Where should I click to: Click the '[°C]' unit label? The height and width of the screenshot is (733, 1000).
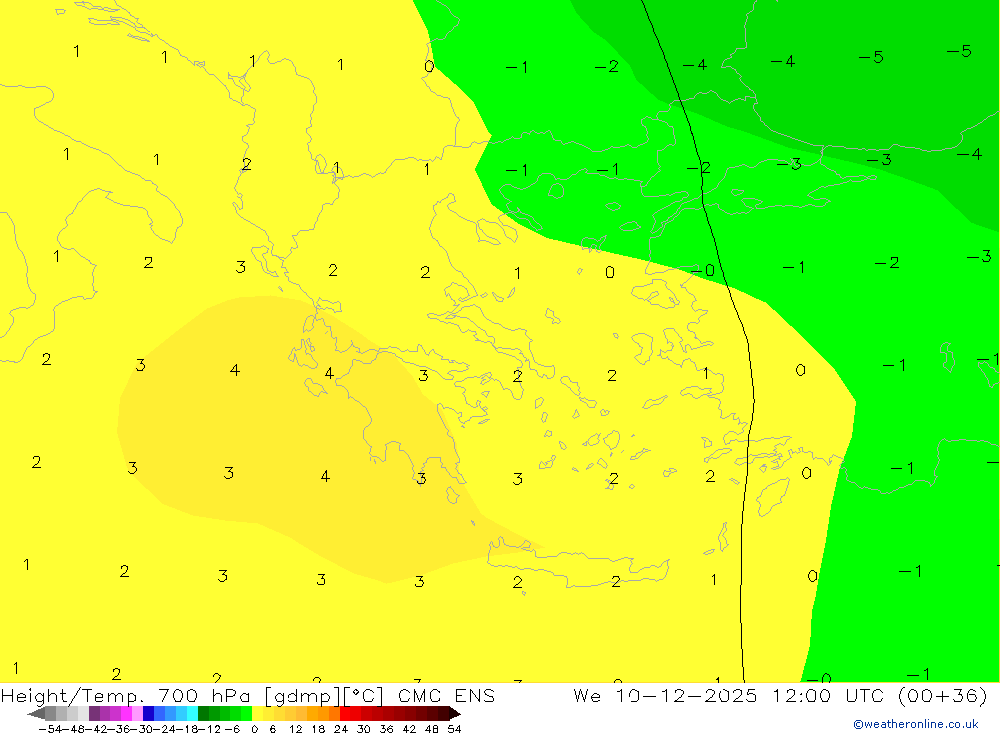click(x=364, y=695)
